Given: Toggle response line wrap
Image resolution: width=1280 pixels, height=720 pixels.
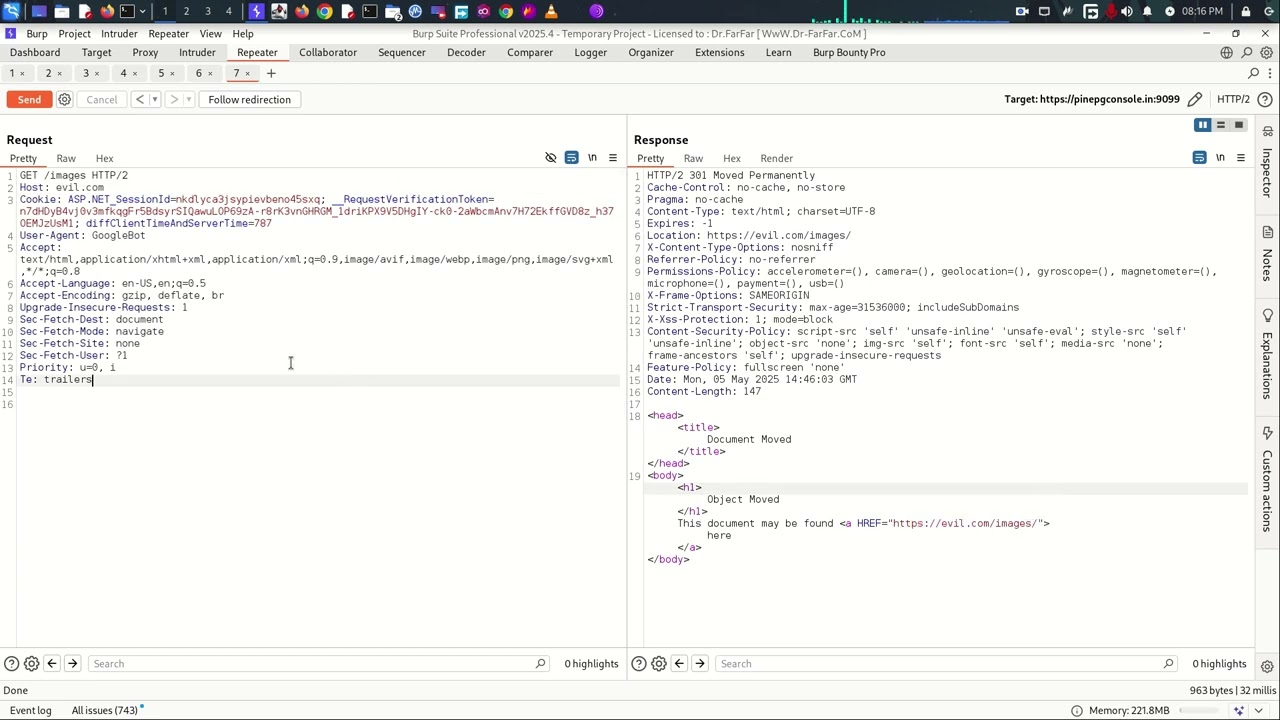Looking at the screenshot, I should click(1199, 158).
